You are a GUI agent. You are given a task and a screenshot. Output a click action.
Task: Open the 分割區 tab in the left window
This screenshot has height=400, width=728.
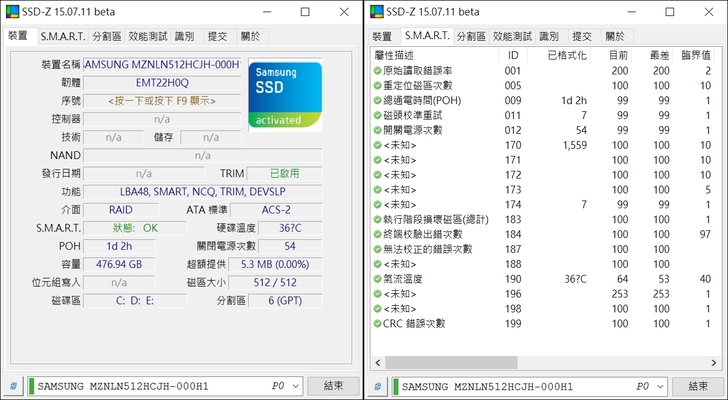pyautogui.click(x=106, y=37)
